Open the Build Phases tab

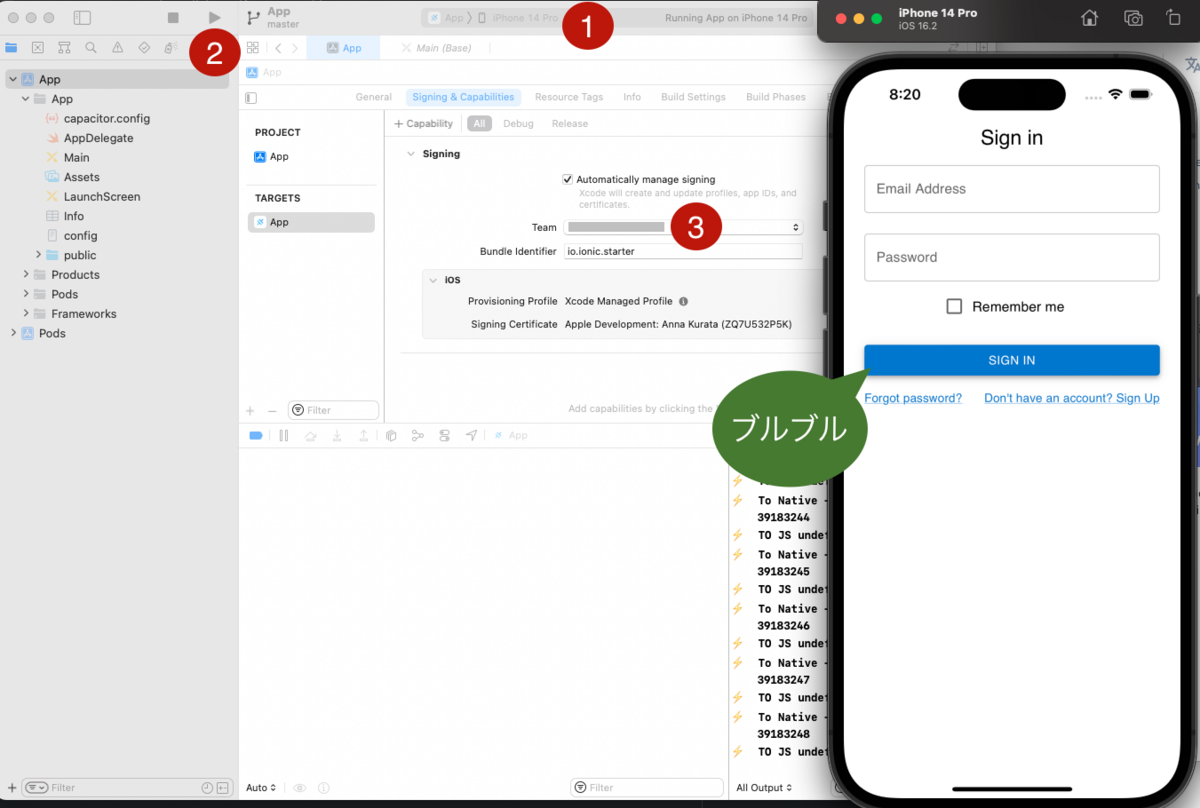pos(776,97)
